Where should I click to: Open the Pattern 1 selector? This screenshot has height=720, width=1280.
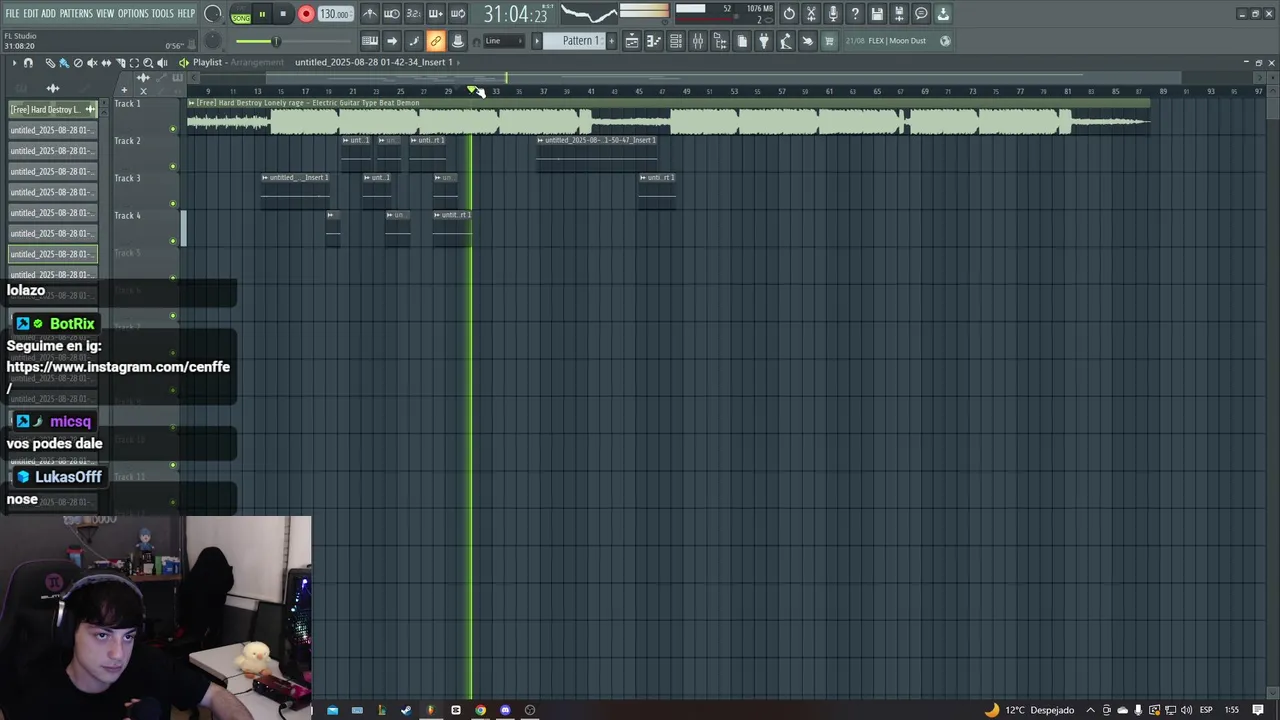[x=574, y=41]
